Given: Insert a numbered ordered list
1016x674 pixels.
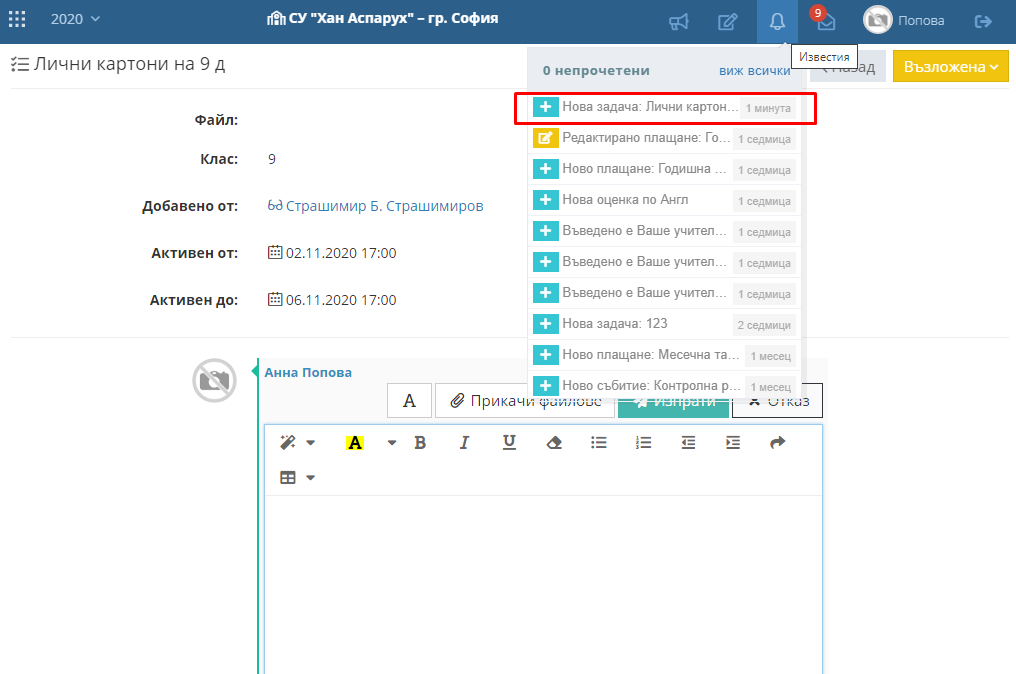Looking at the screenshot, I should coord(643,443).
